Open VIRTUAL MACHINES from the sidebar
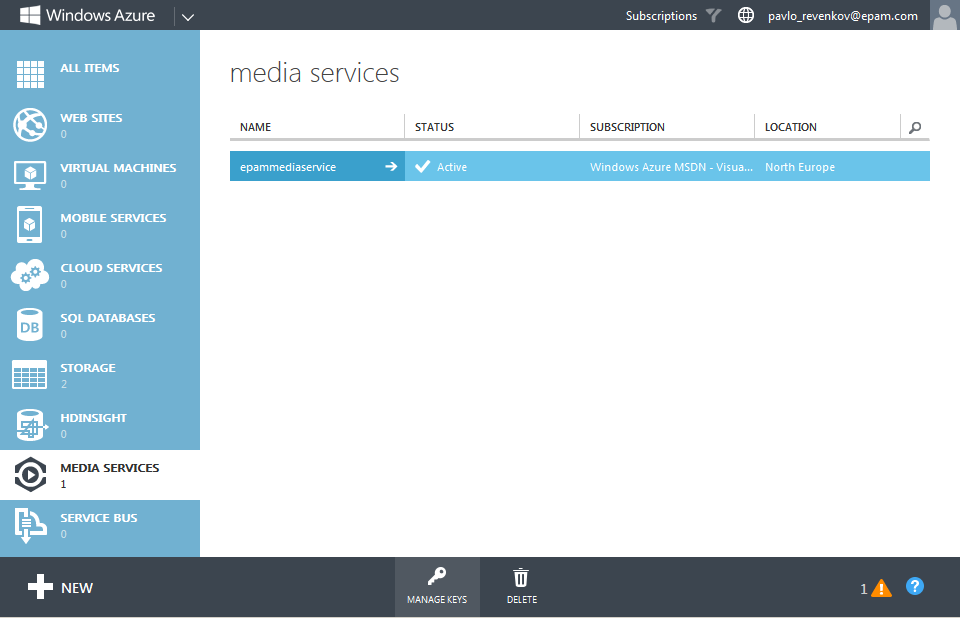Image resolution: width=960 pixels, height=618 pixels. coord(30,175)
